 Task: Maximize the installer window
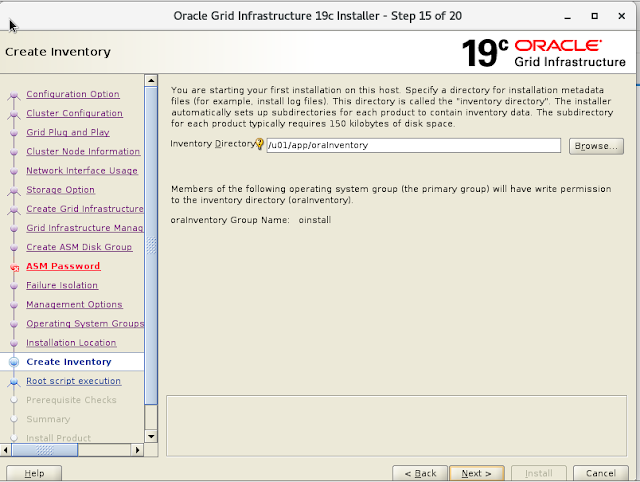(594, 16)
